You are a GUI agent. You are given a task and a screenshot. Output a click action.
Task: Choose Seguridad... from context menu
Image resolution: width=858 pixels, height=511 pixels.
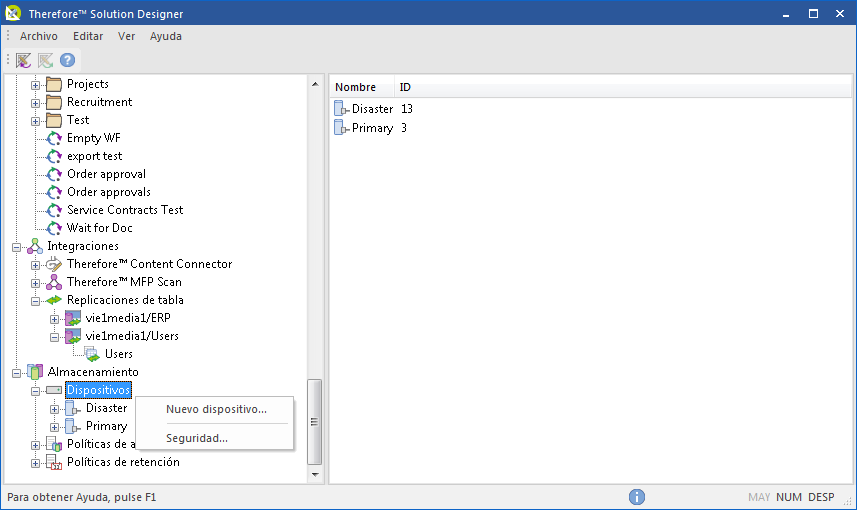coord(214,438)
